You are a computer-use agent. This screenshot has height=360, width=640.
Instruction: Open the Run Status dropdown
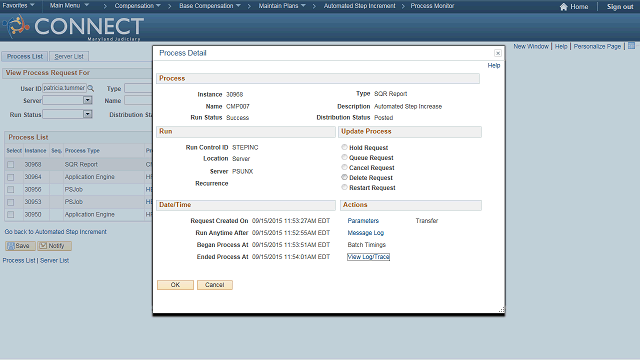click(x=87, y=114)
